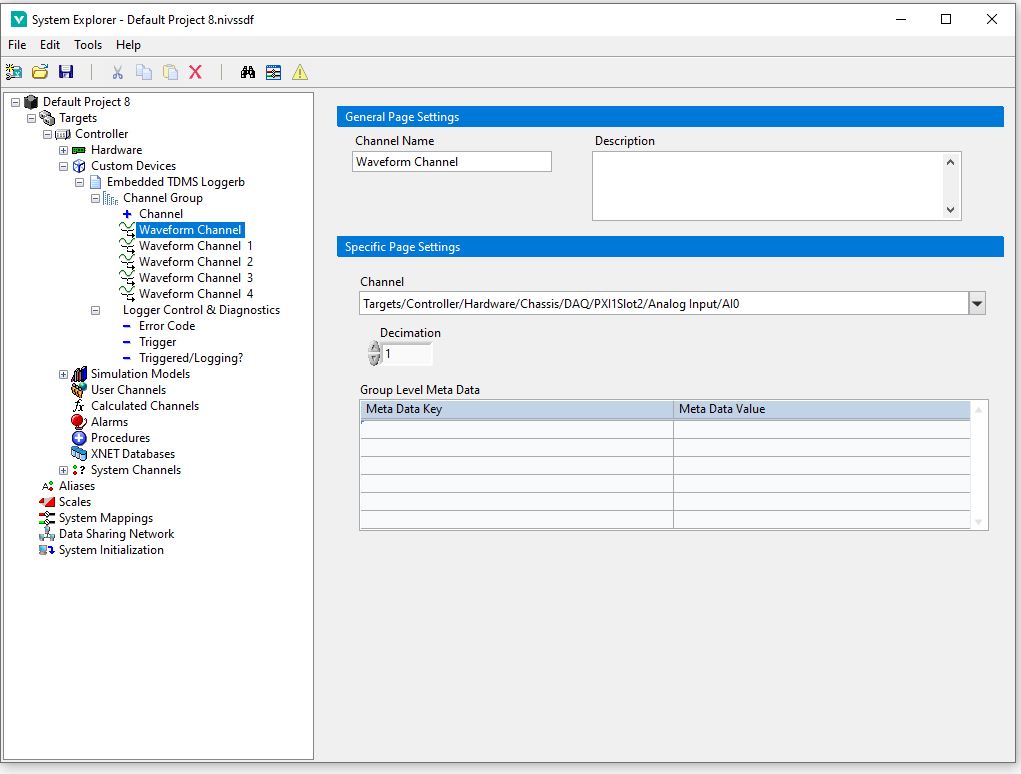Click the Controller chassis icon
The height and width of the screenshot is (774, 1021).
[x=63, y=134]
